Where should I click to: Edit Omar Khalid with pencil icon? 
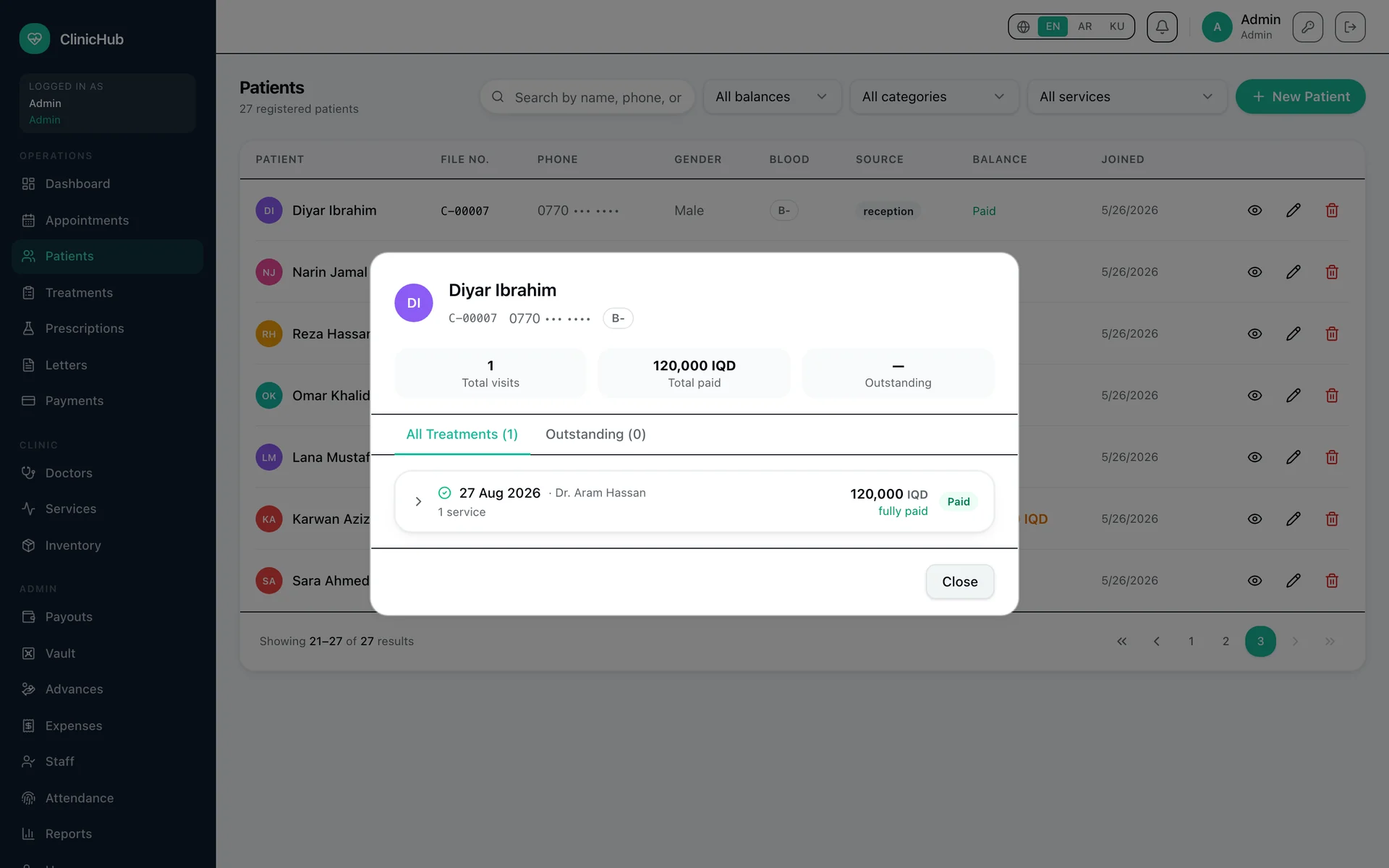click(1294, 396)
